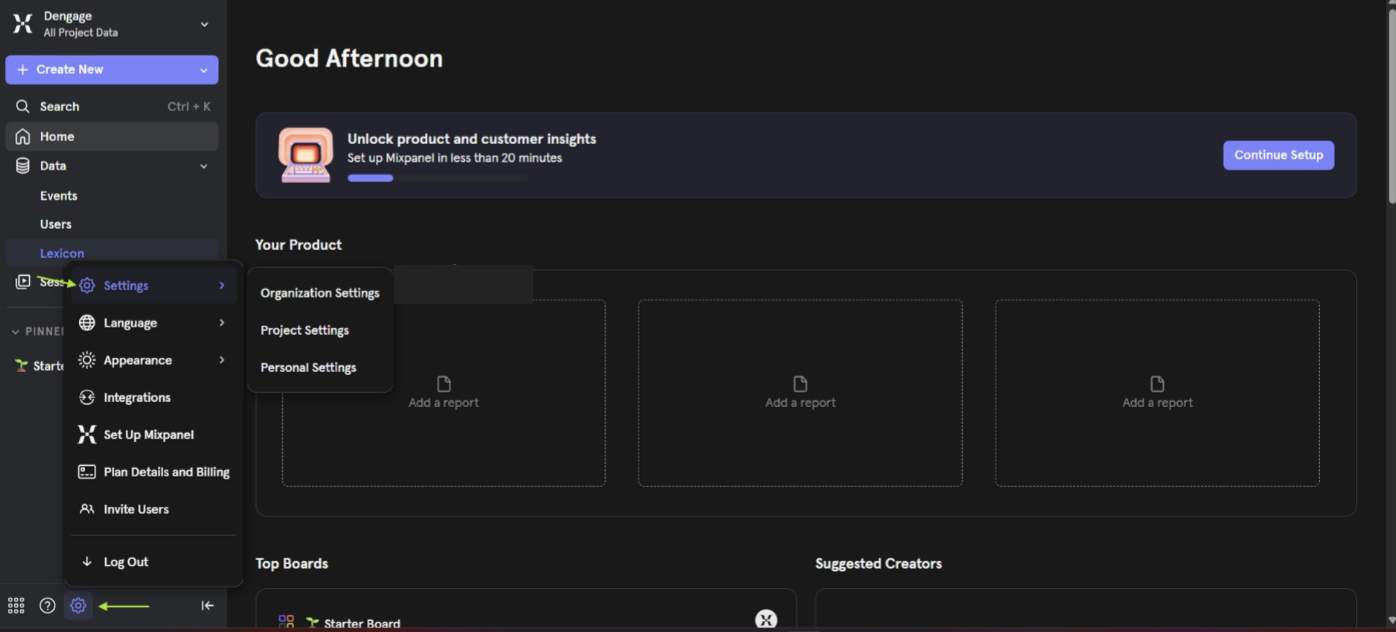Click the Mixpanel logo icon at top left

22,24
